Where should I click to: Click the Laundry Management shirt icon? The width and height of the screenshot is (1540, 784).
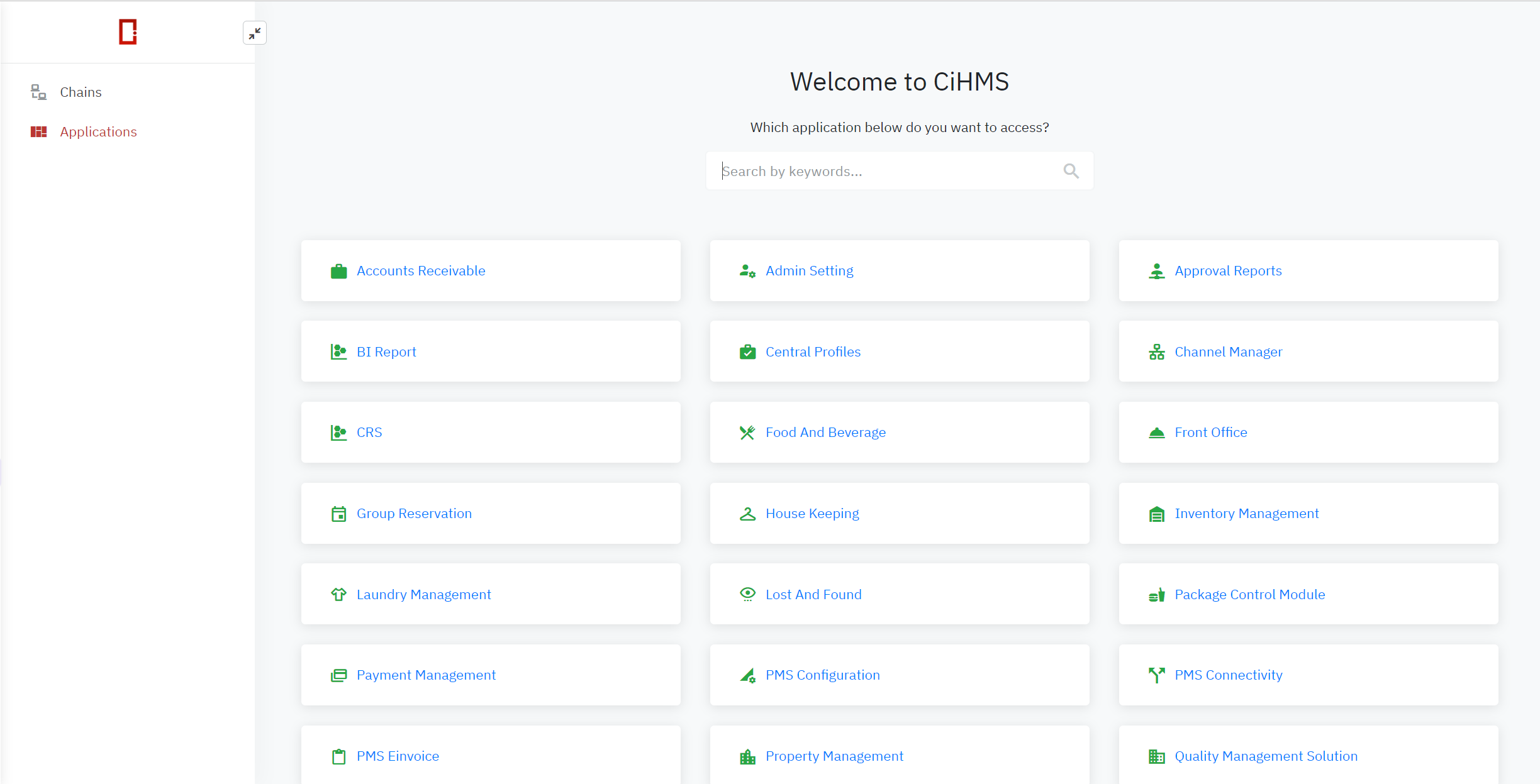pos(338,594)
